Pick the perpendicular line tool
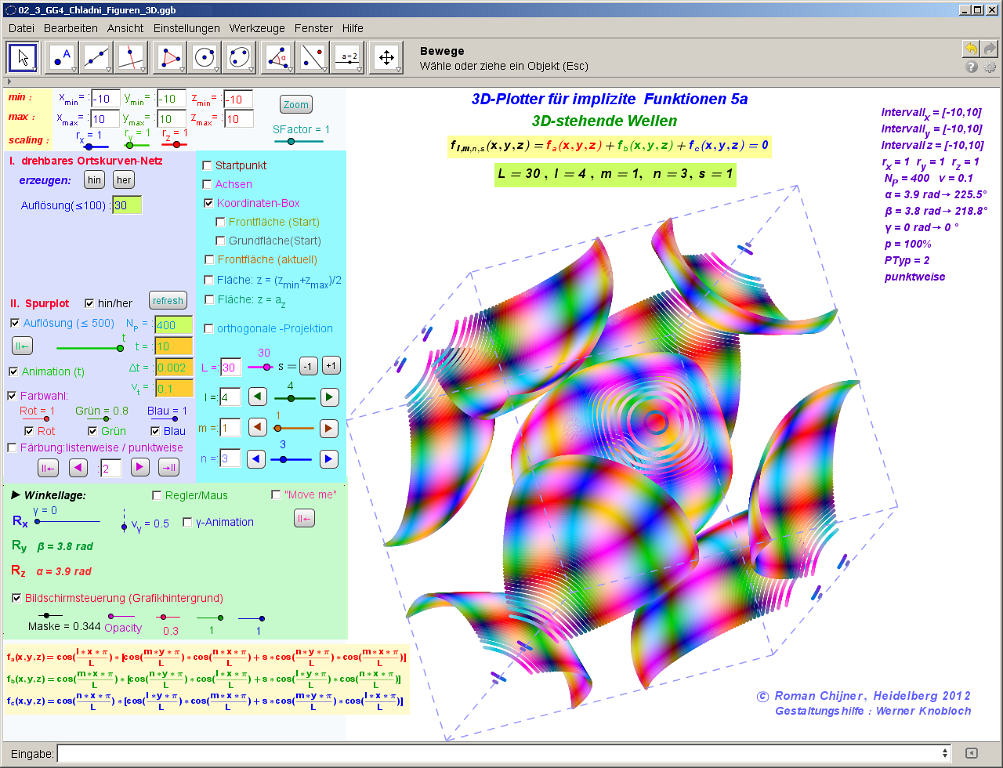This screenshot has height=768, width=1003. 130,57
